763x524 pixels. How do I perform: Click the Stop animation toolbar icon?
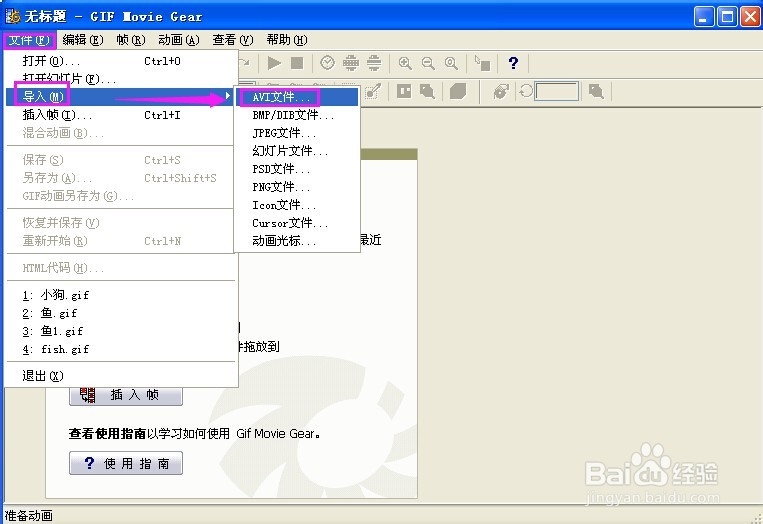297,63
